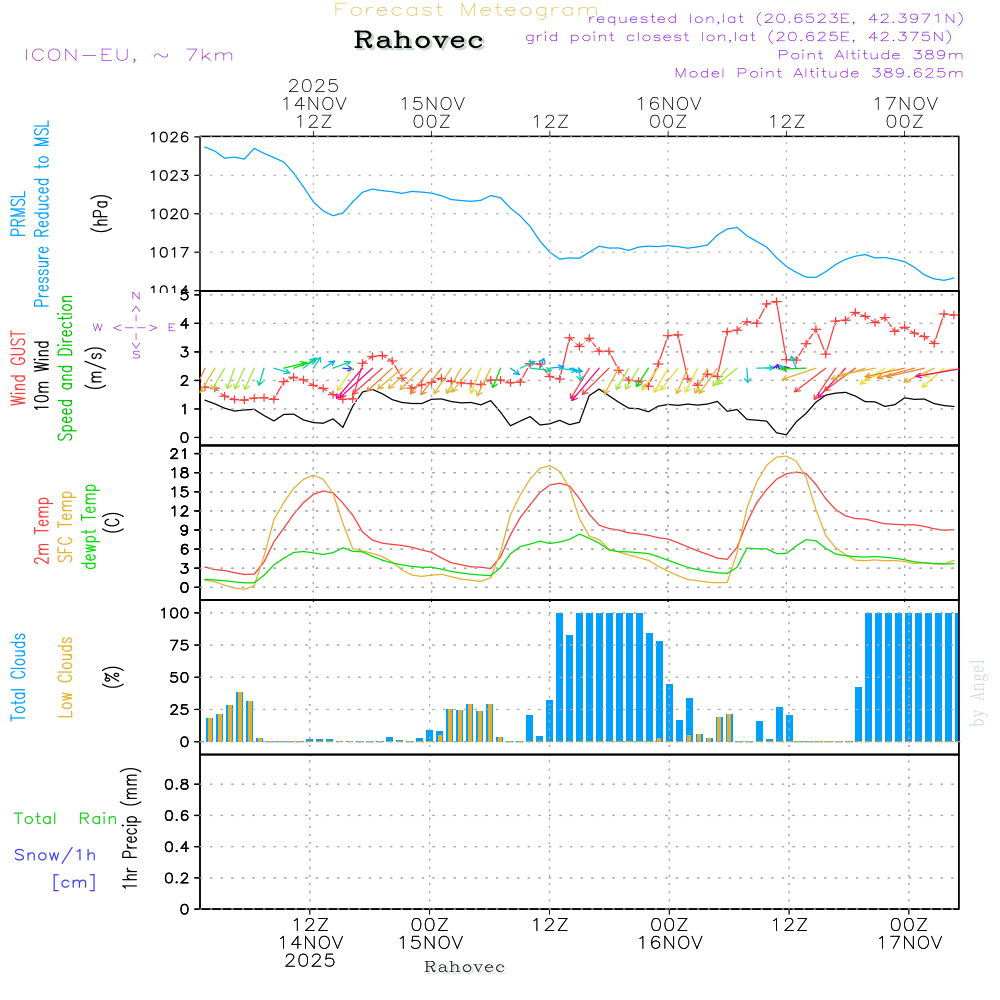
Task: Click the 'Forecast Meteogram' heading
Action: [x=466, y=10]
